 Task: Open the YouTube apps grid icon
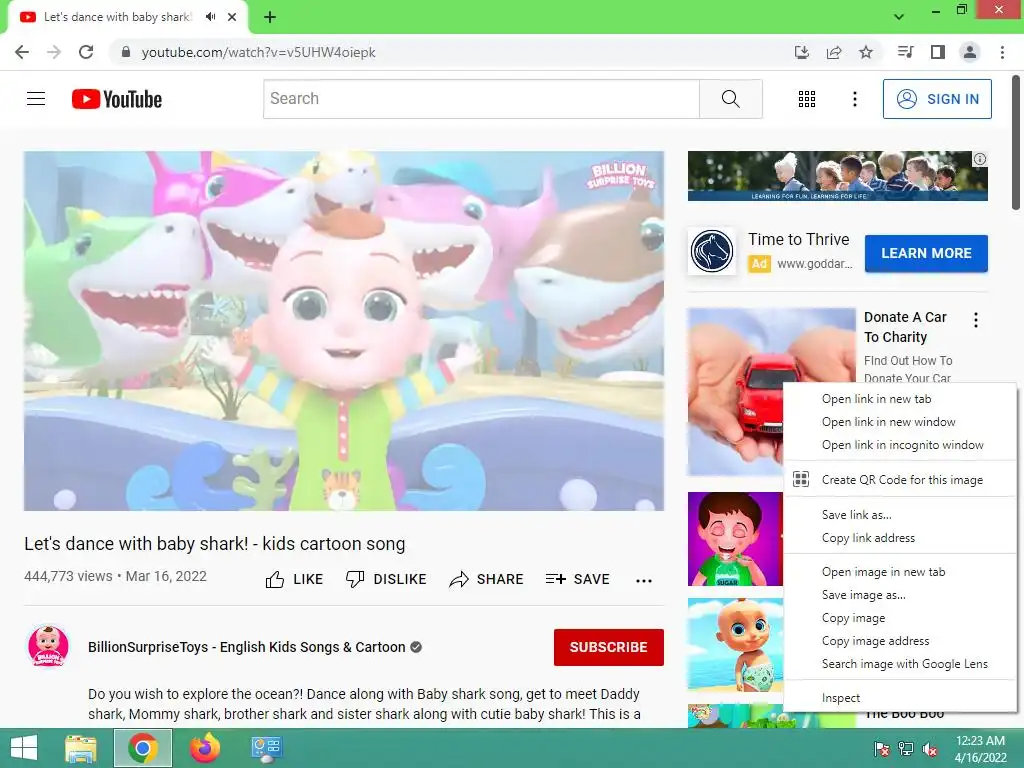pyautogui.click(x=807, y=99)
